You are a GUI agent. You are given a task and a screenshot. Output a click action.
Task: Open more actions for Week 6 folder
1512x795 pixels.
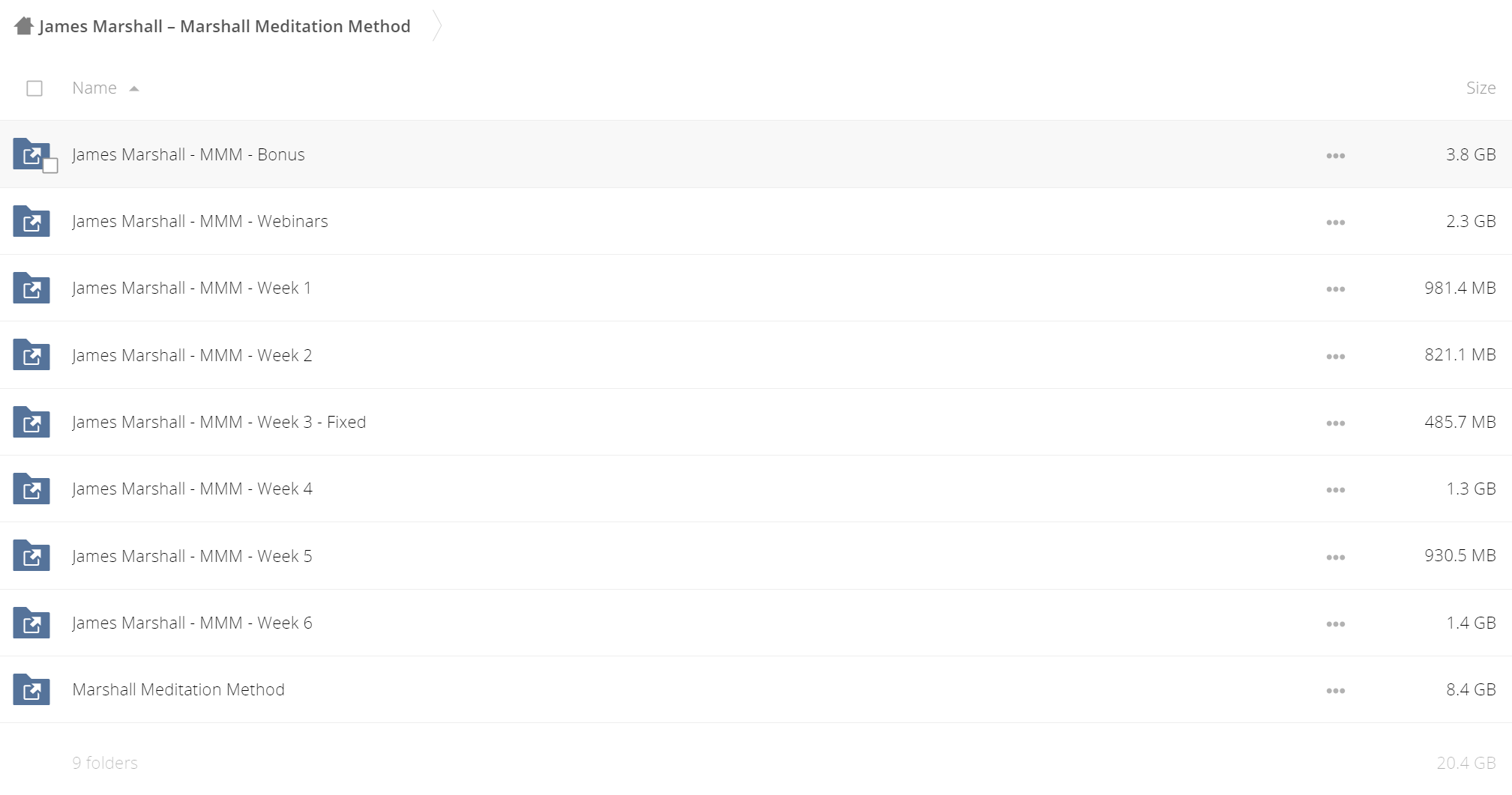click(1335, 624)
